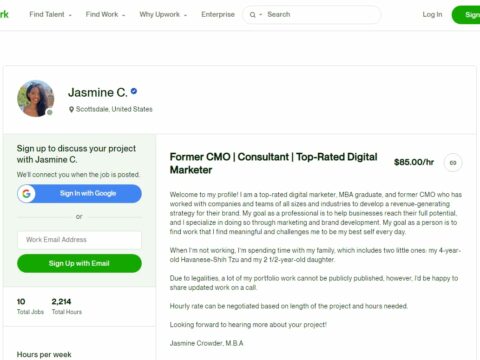Click the location pin icon beside Scottsdale
The image size is (480, 360).
point(71,109)
